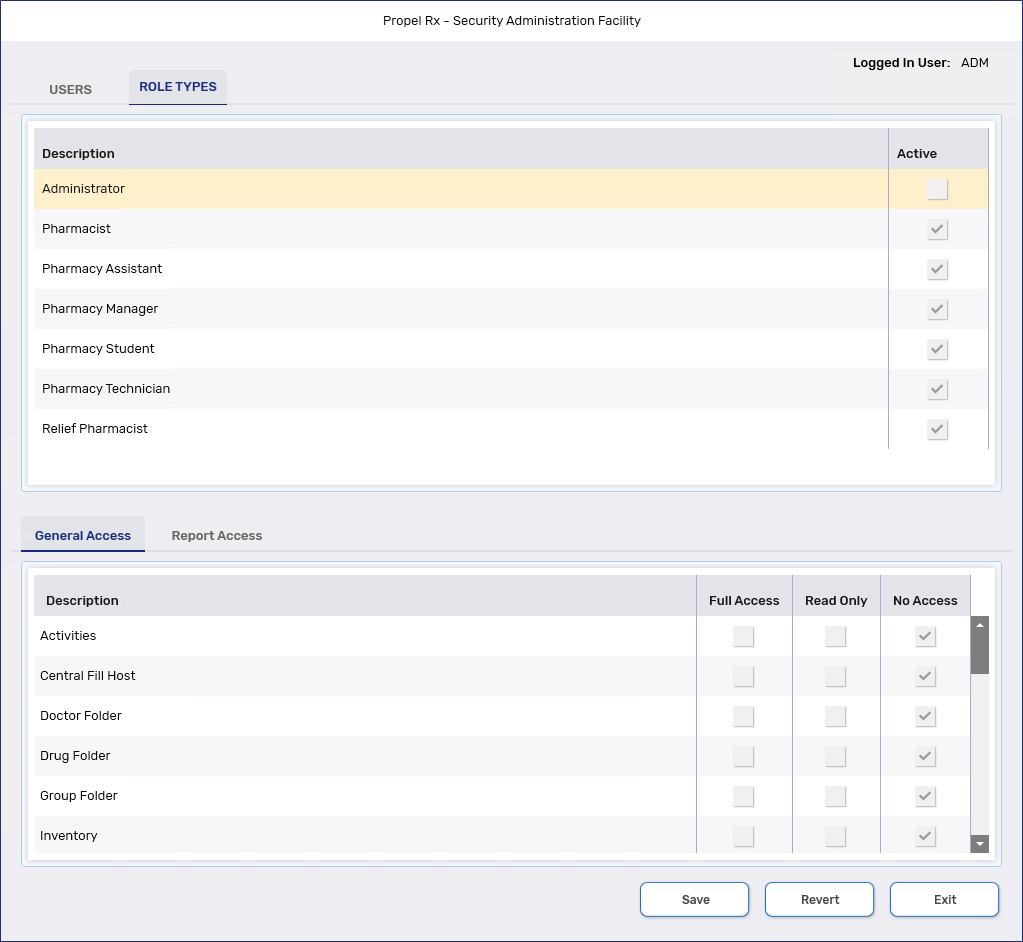The image size is (1023, 942).
Task: Click the Doctor Folder row label
Action: tap(81, 716)
